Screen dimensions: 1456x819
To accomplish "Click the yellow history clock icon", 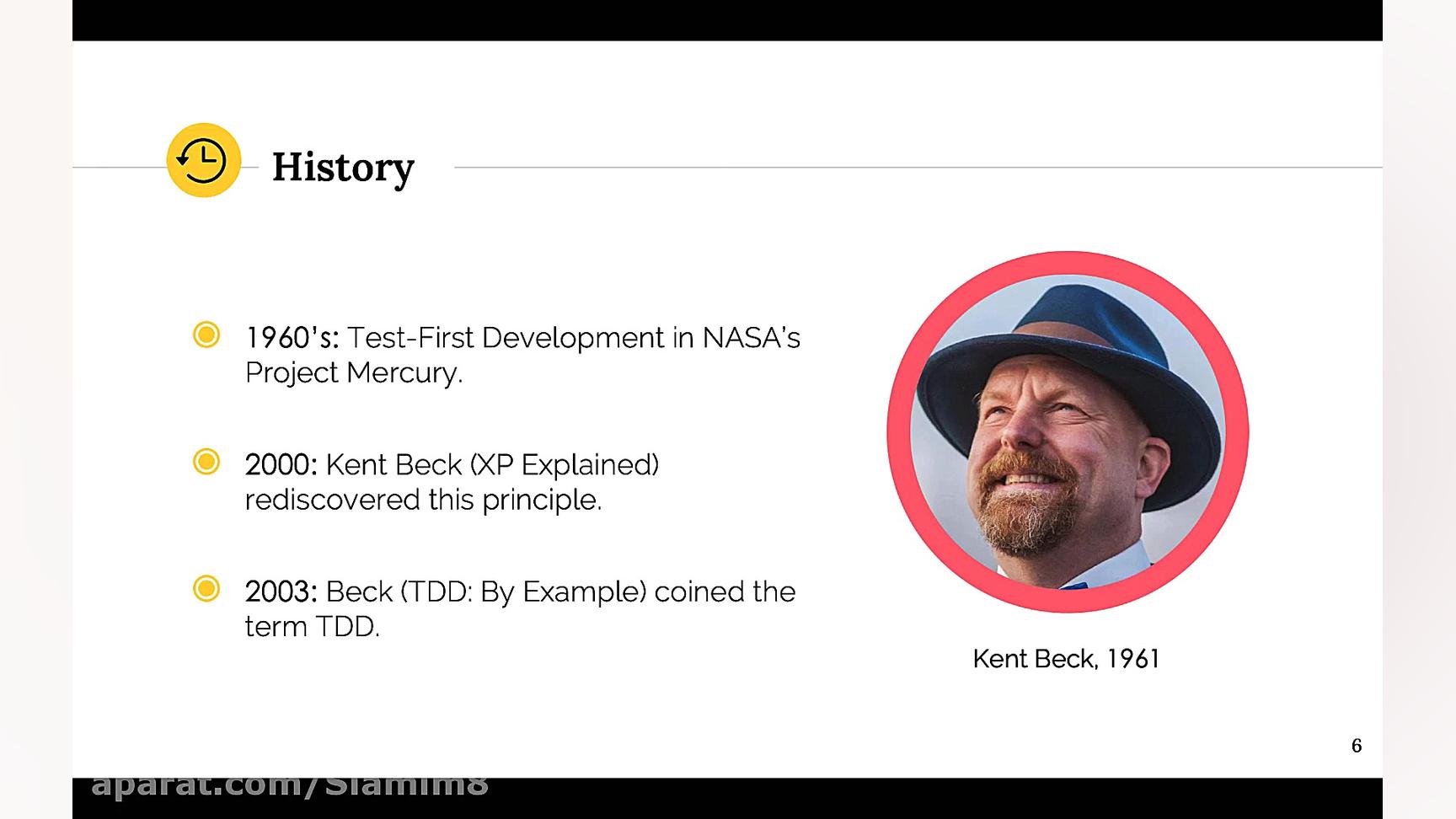I will pyautogui.click(x=204, y=160).
